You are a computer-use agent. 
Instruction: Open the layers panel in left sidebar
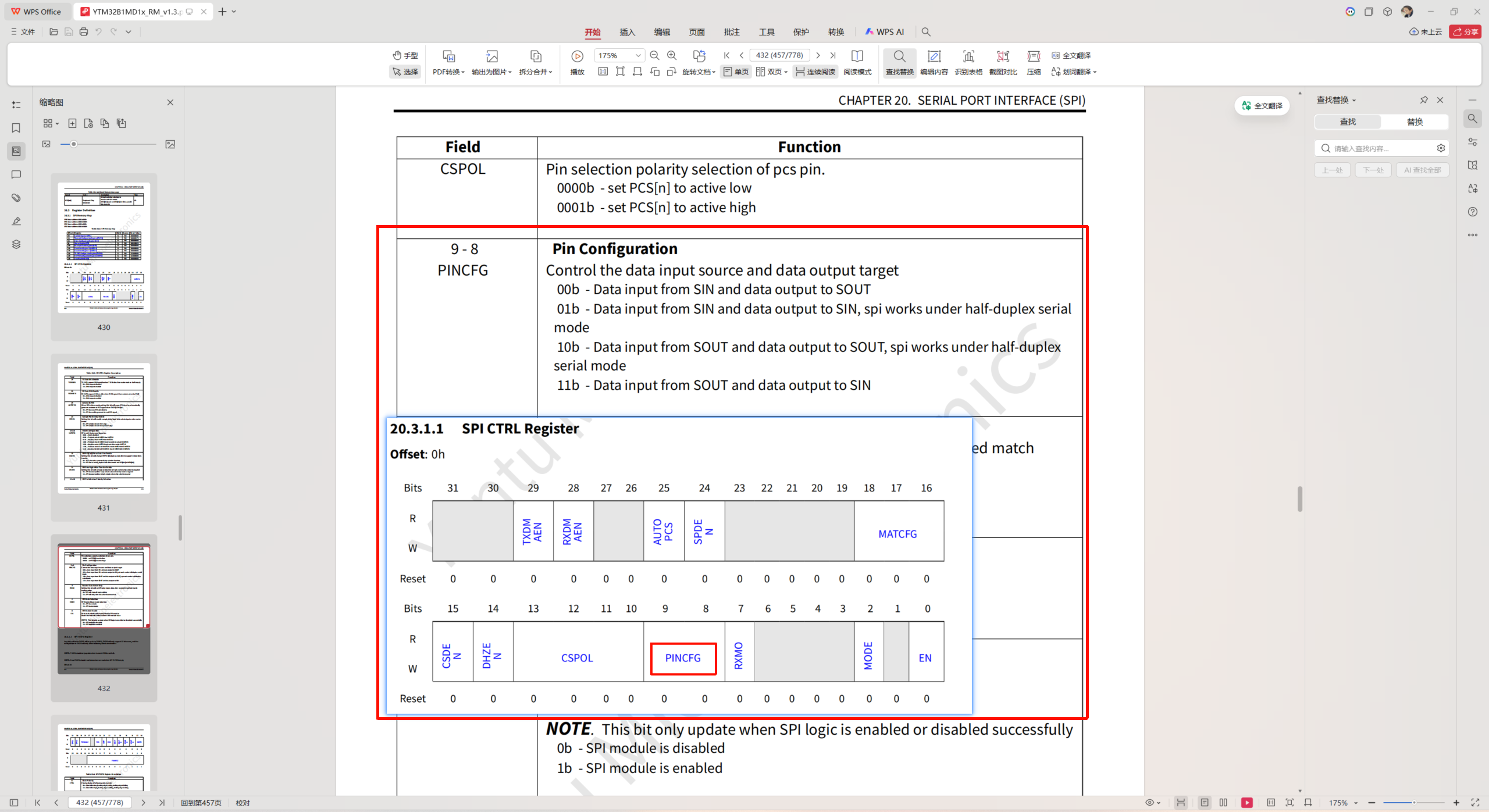click(16, 244)
